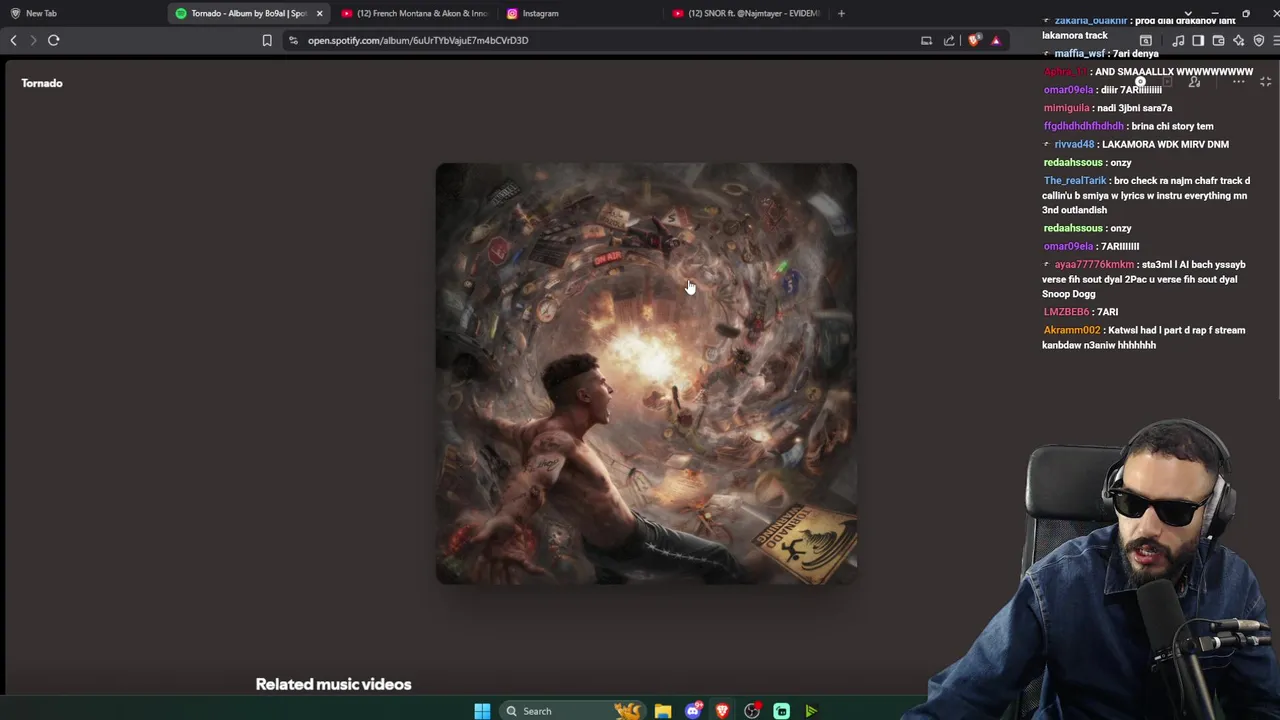Screen dimensions: 1280x720
Task: Open Discord from the taskbar
Action: click(693, 711)
